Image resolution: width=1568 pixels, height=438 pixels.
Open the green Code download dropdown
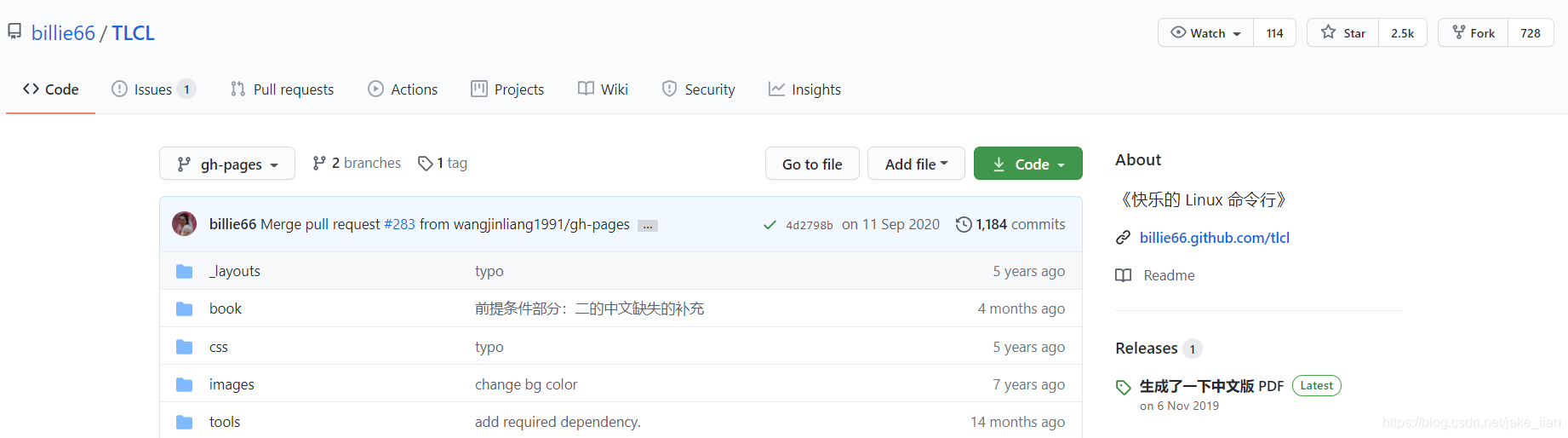[1028, 164]
